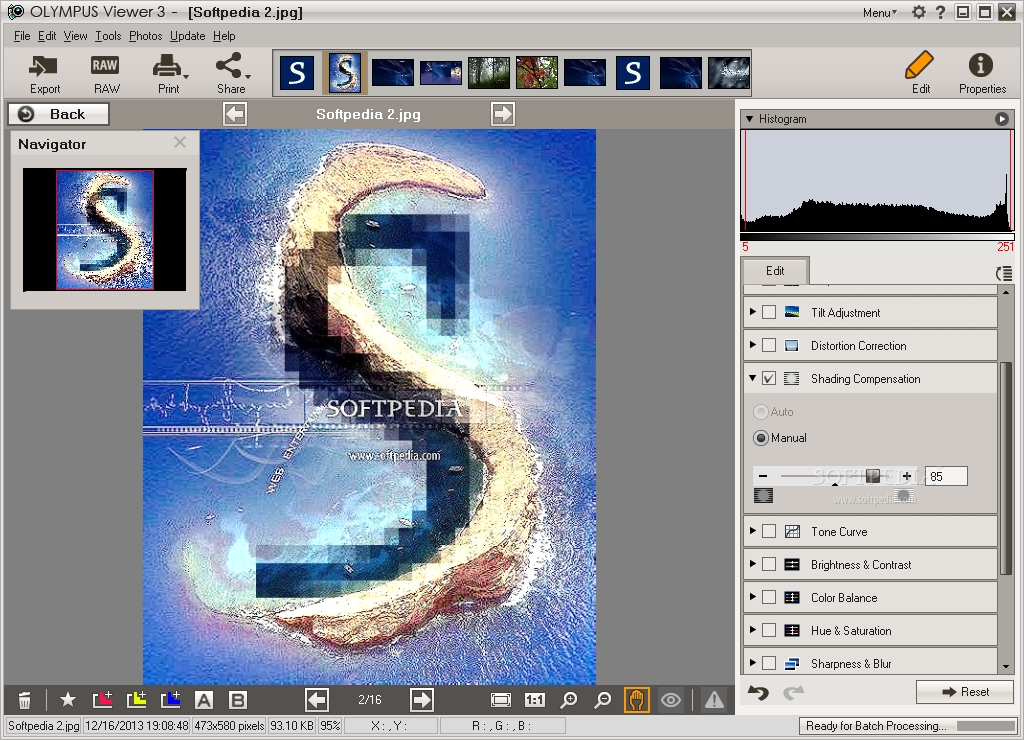Enable the Hue & Saturation checkbox
The height and width of the screenshot is (740, 1024).
pos(769,630)
